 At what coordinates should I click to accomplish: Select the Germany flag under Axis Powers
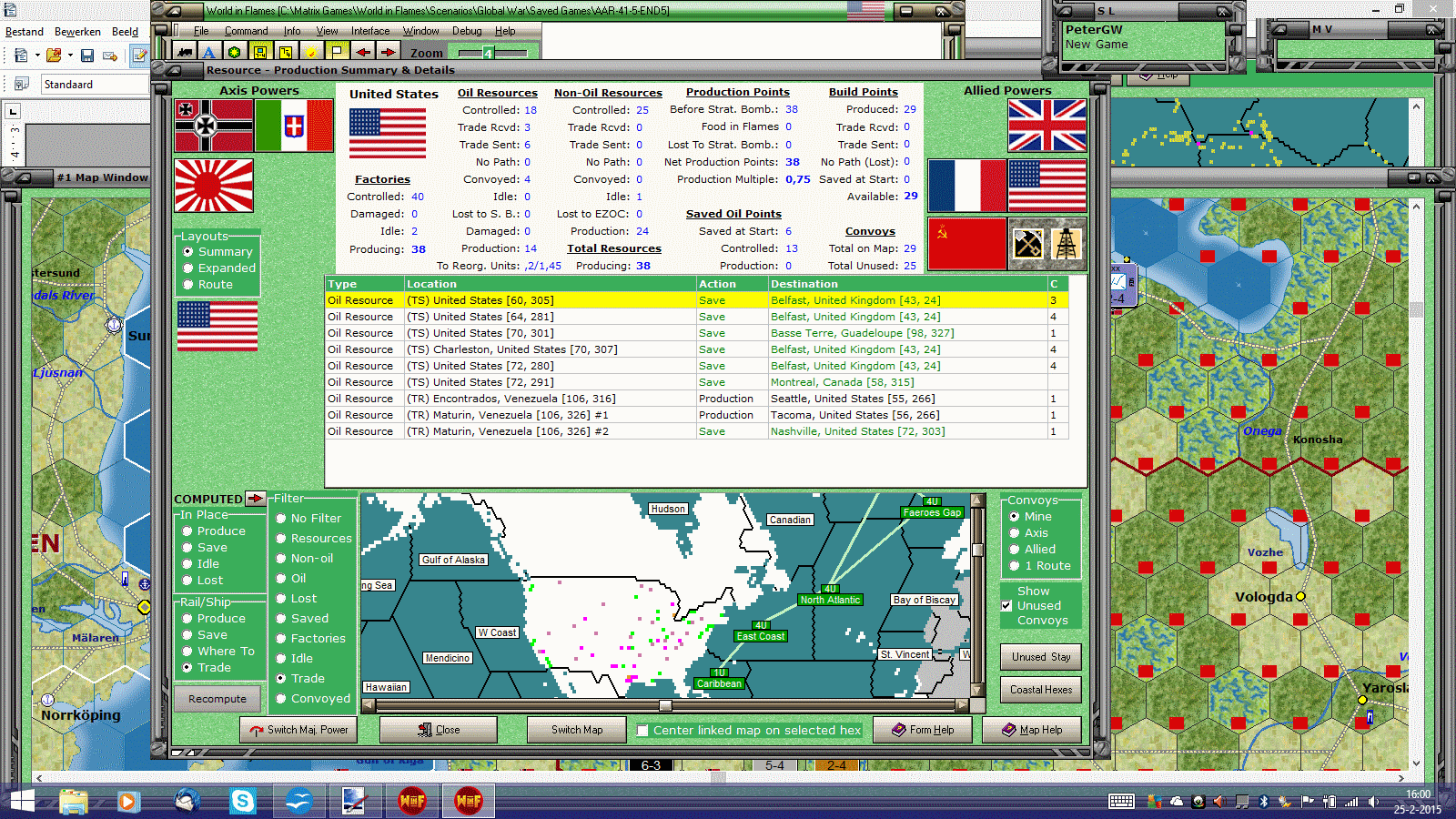click(214, 126)
